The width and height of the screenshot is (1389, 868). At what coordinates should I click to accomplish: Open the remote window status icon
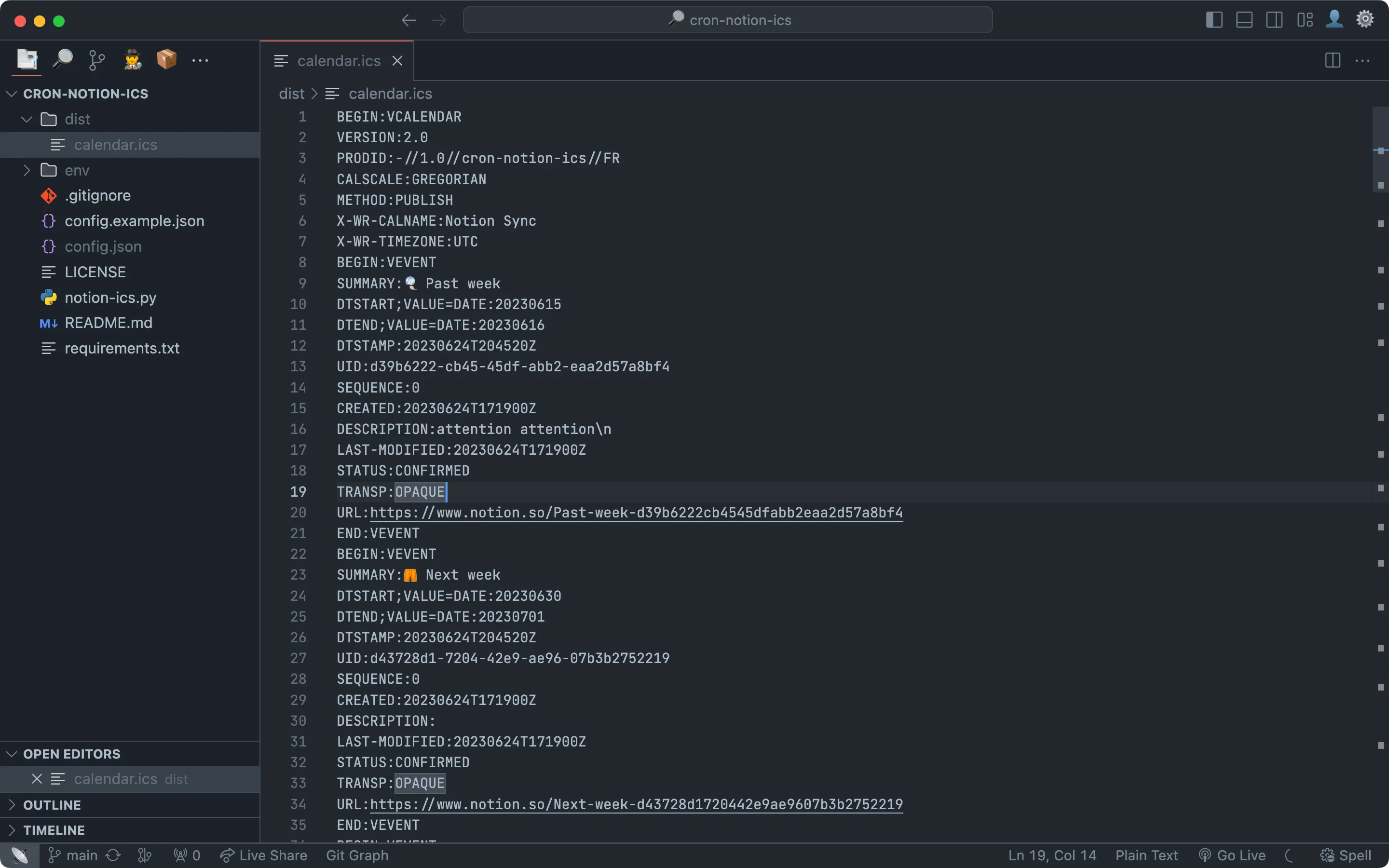click(x=19, y=855)
